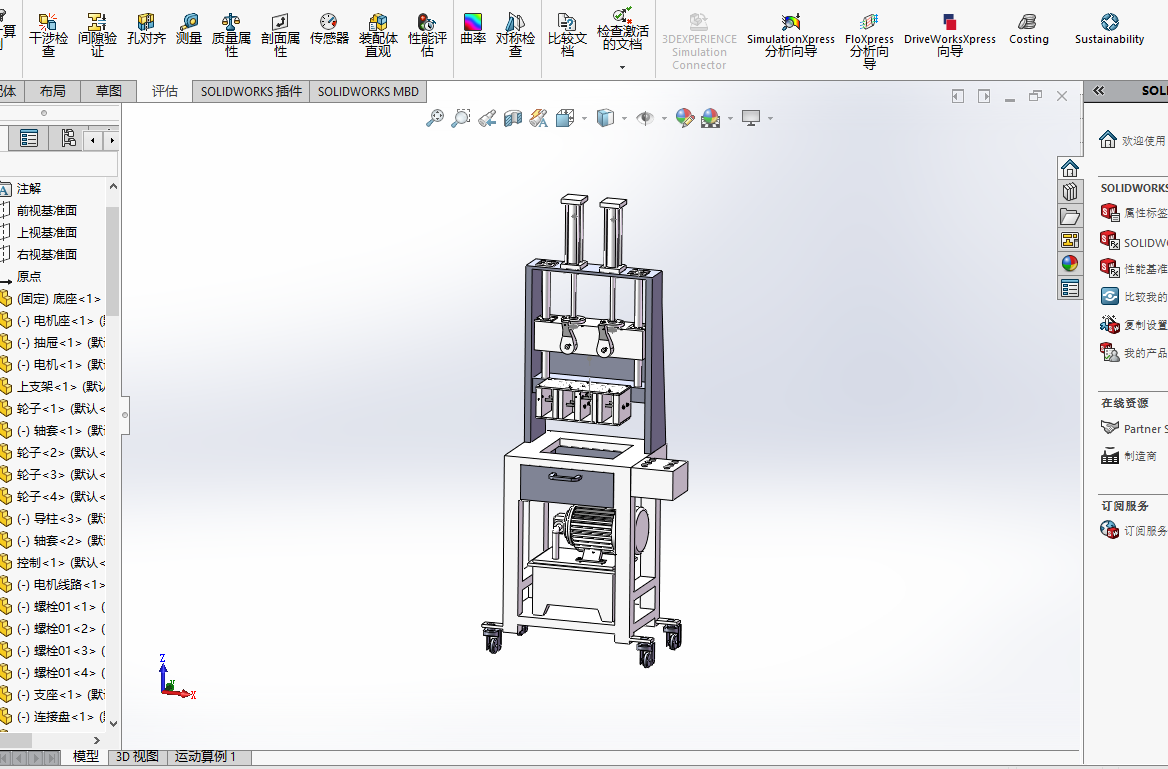Open Assembly Visualization (装配体直观)
Screen dimensions: 1168x769
point(378,35)
